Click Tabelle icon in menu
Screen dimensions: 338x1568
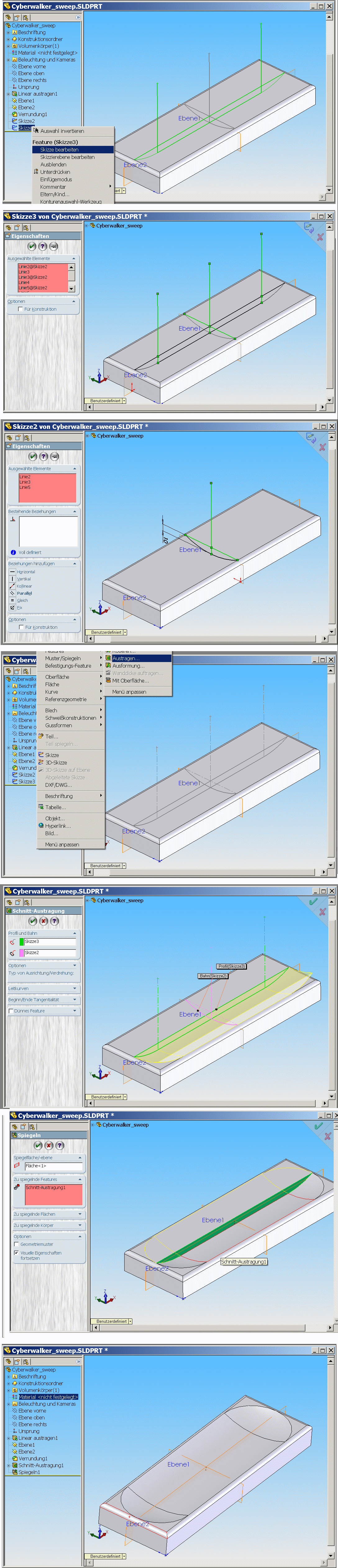click(41, 807)
